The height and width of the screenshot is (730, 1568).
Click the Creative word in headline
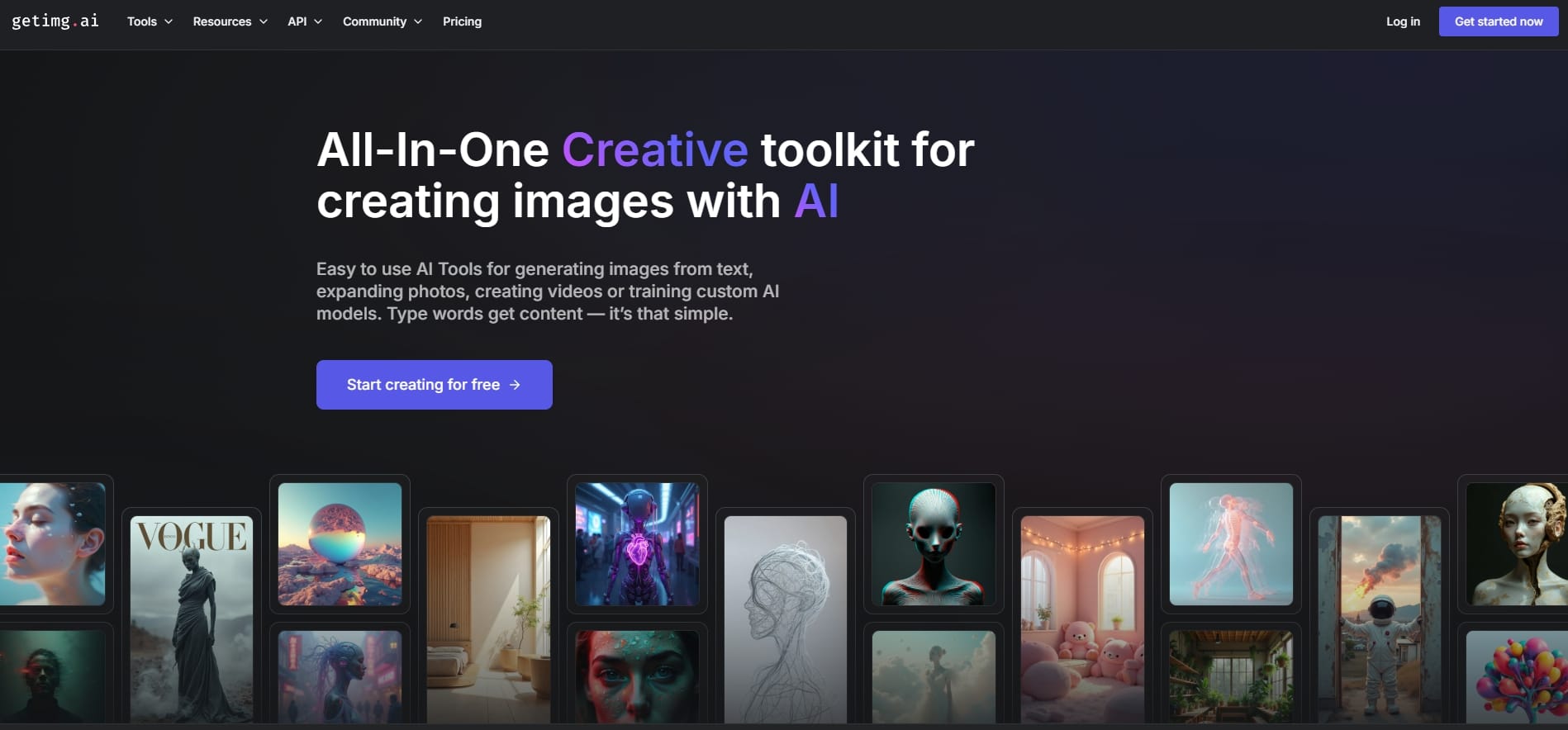[655, 149]
